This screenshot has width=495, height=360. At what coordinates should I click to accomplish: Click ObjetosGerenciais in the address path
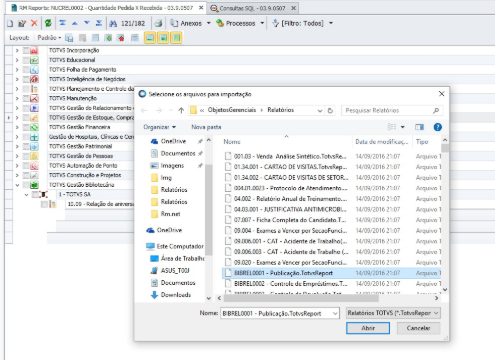click(232, 110)
